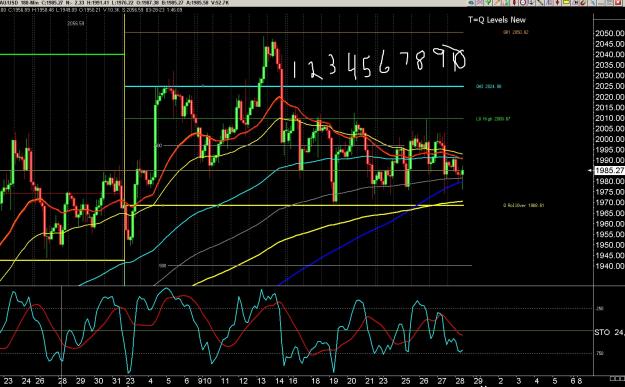Screen dimensions: 625x387
Task: Click date label 6 8 on time axis
Action: tap(576, 381)
